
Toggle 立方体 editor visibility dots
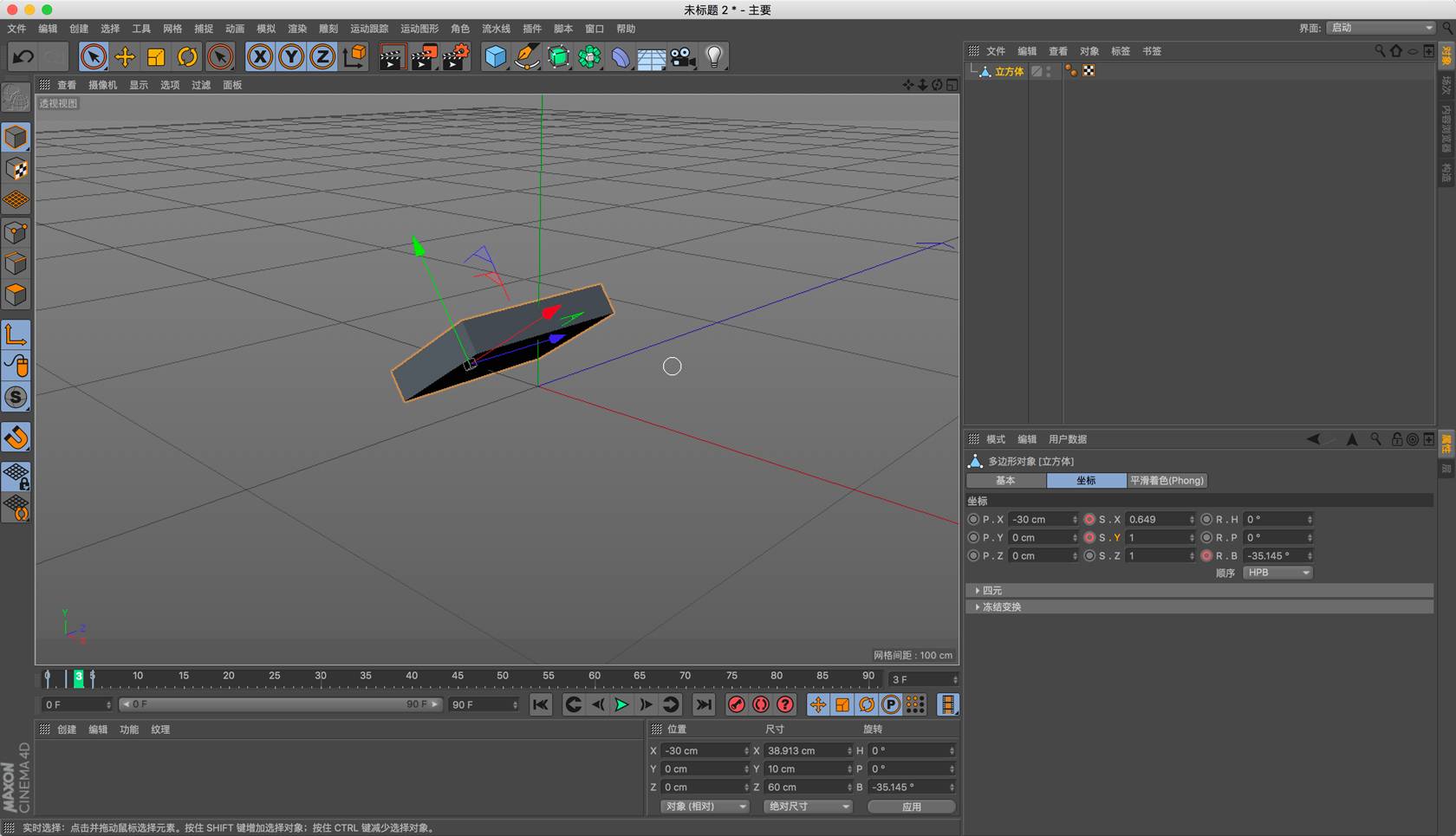(1049, 71)
